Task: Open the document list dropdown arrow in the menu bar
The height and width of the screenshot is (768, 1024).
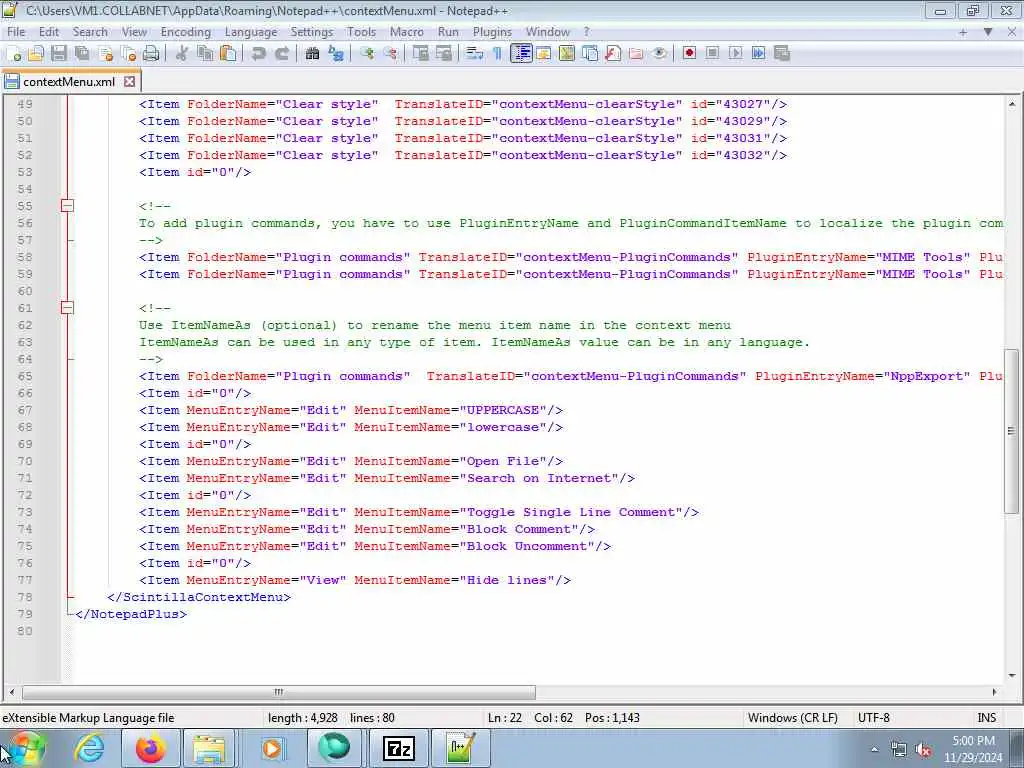Action: (988, 31)
